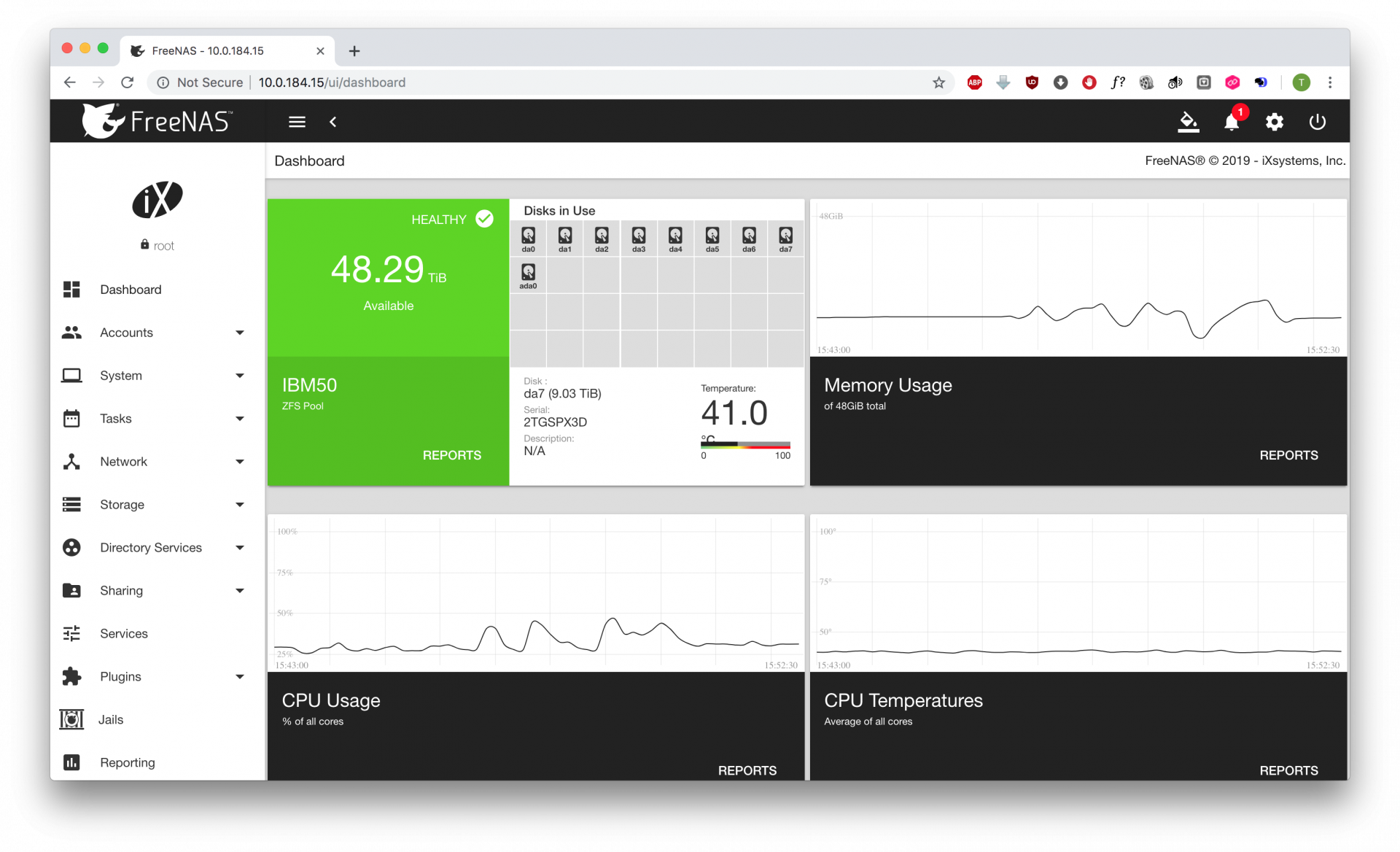Open Jails in the sidebar
The height and width of the screenshot is (852, 1400).
157,720
